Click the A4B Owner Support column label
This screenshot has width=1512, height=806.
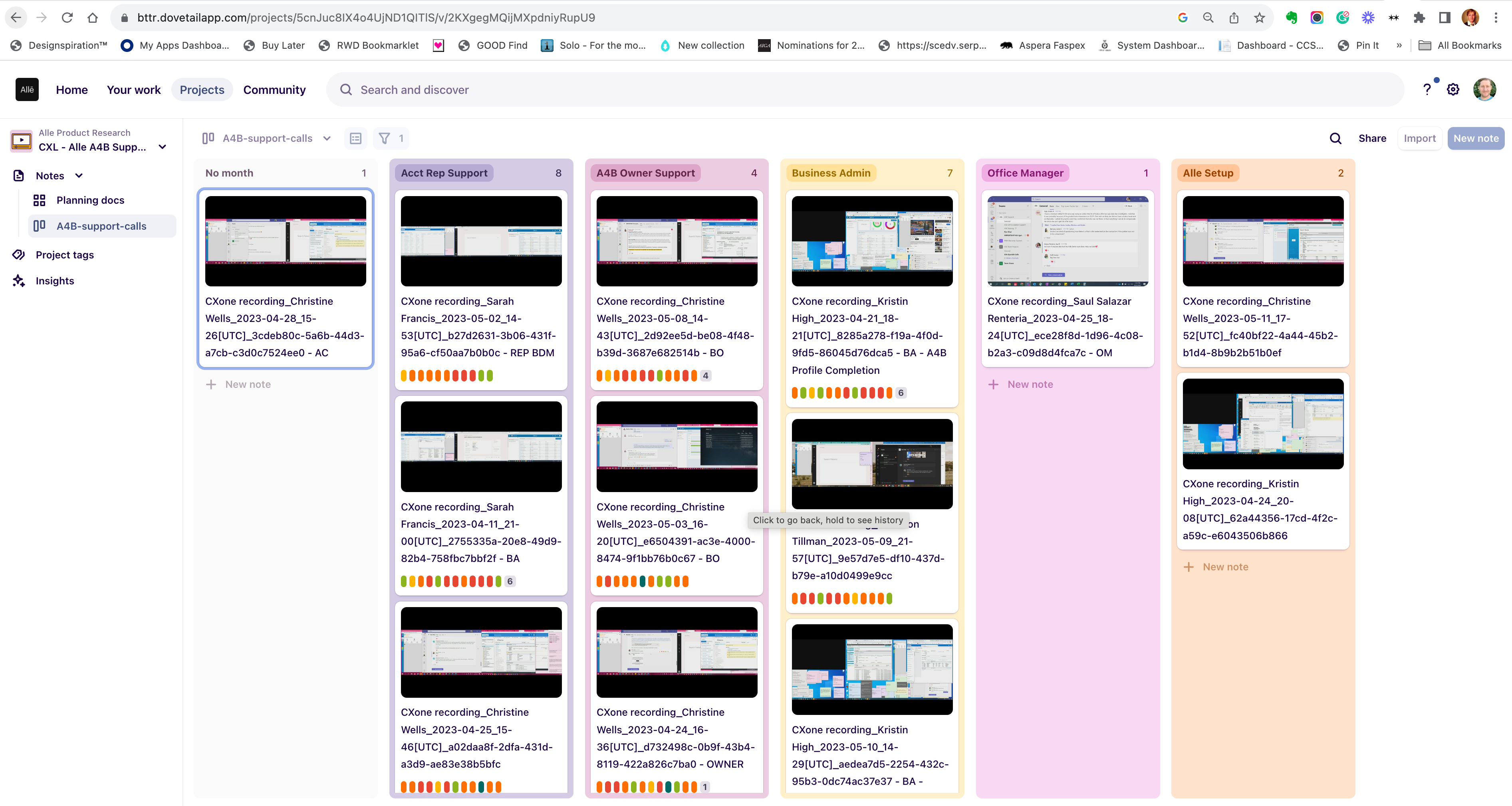645,173
